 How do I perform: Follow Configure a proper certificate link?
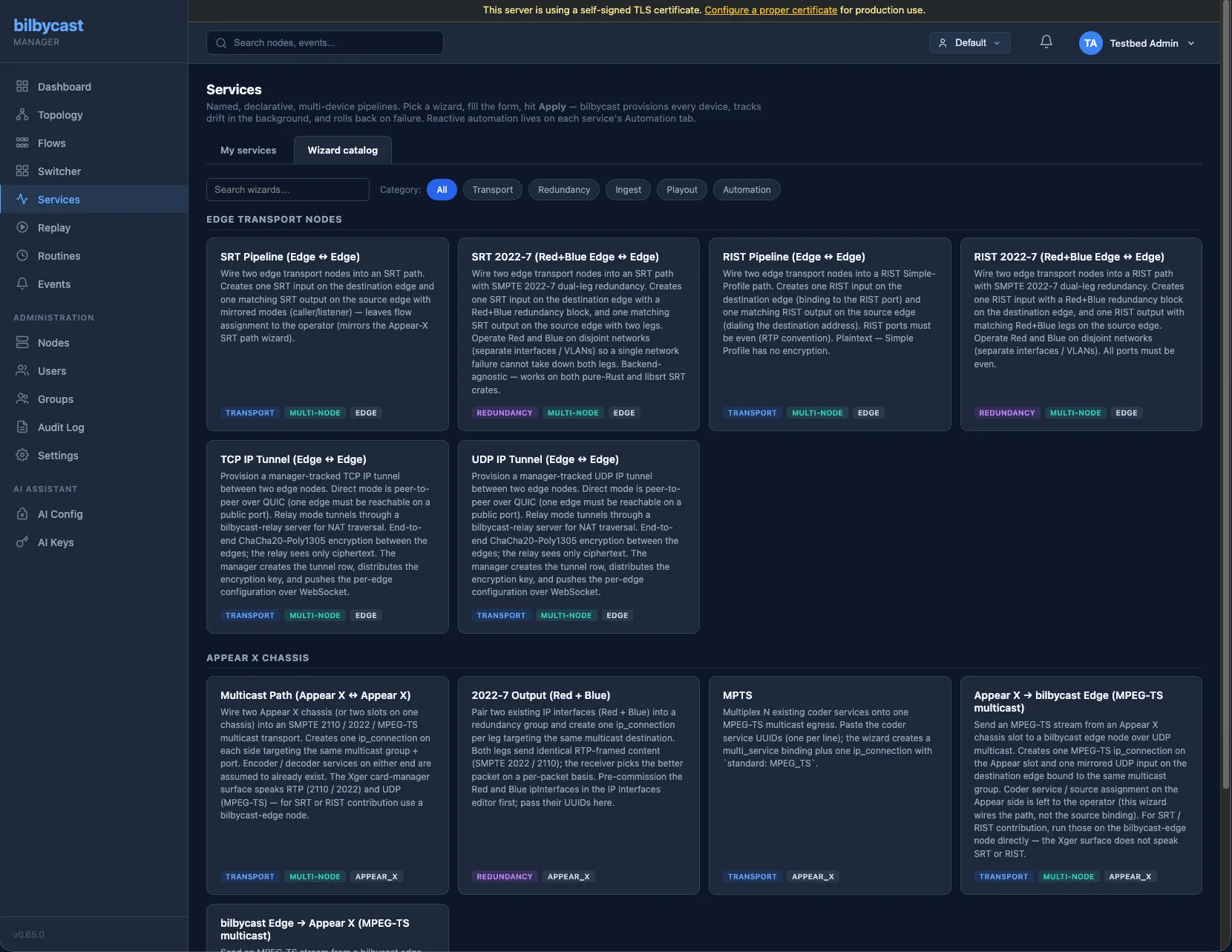click(770, 10)
